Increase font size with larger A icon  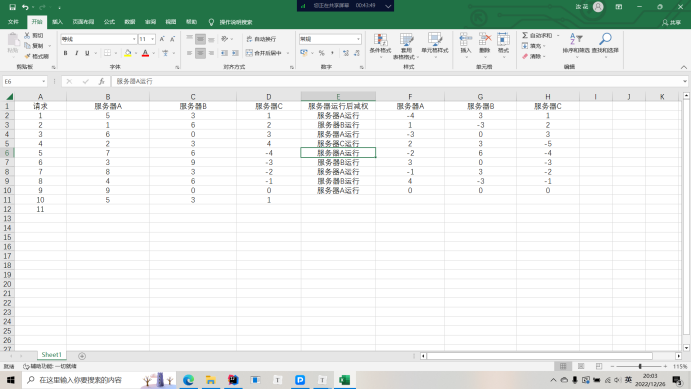click(162, 39)
